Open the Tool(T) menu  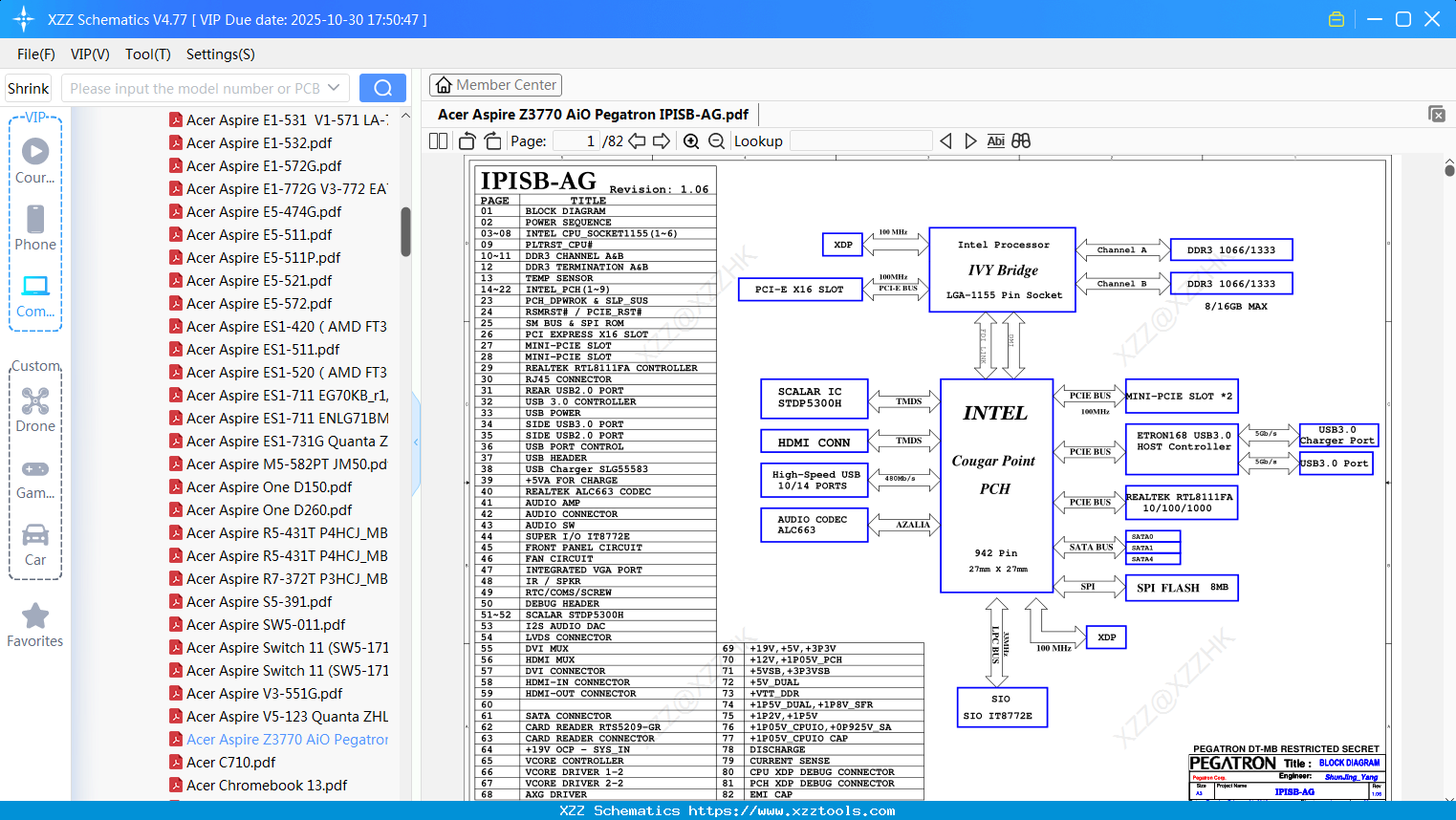[147, 54]
